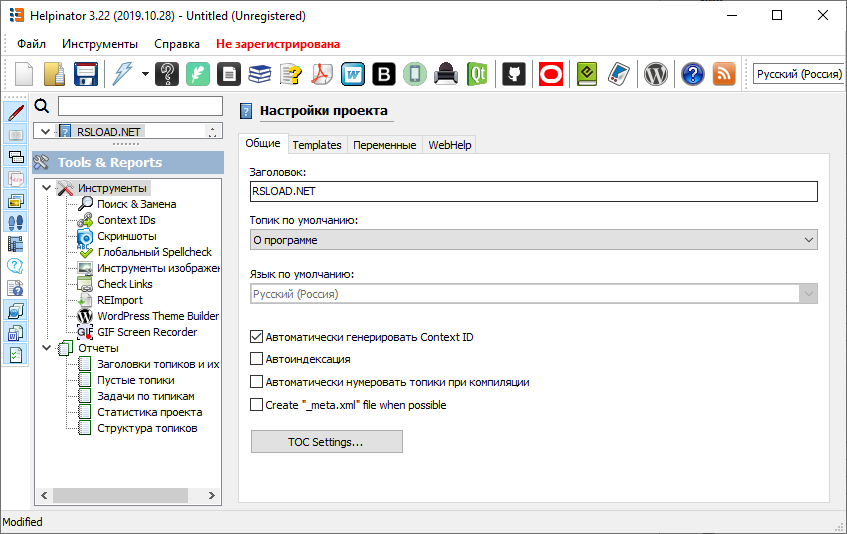Switch to the WebHelp tab
The width and height of the screenshot is (847, 534).
(x=449, y=145)
